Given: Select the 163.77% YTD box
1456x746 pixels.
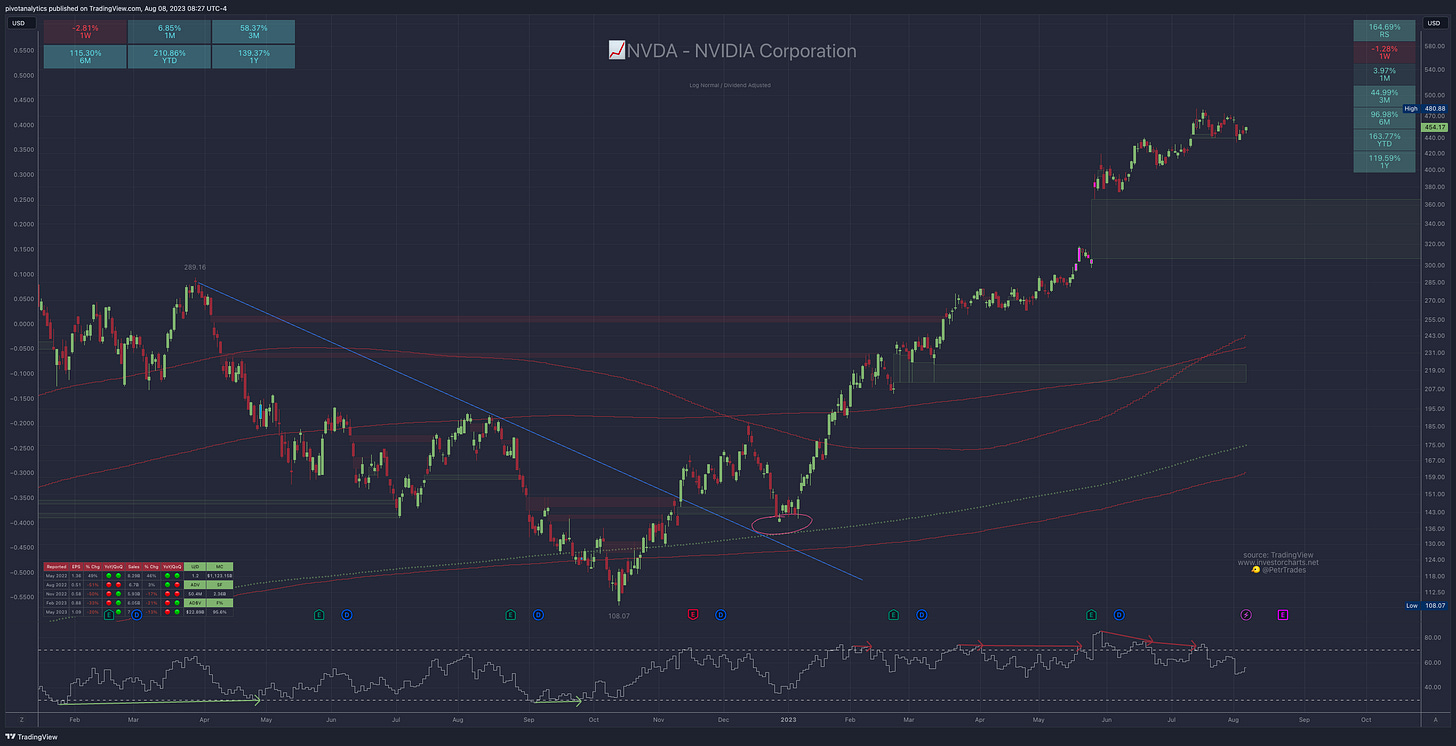Looking at the screenshot, I should point(1384,140).
